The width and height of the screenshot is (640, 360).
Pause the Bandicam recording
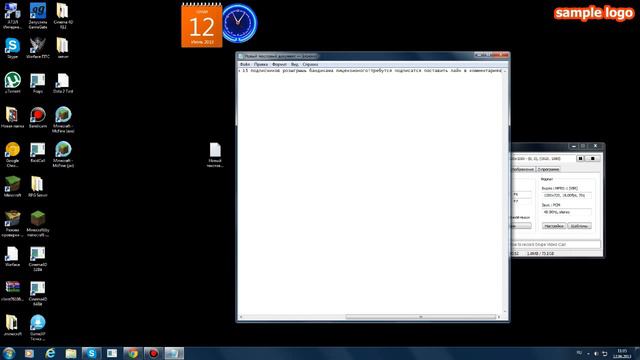pyautogui.click(x=580, y=158)
